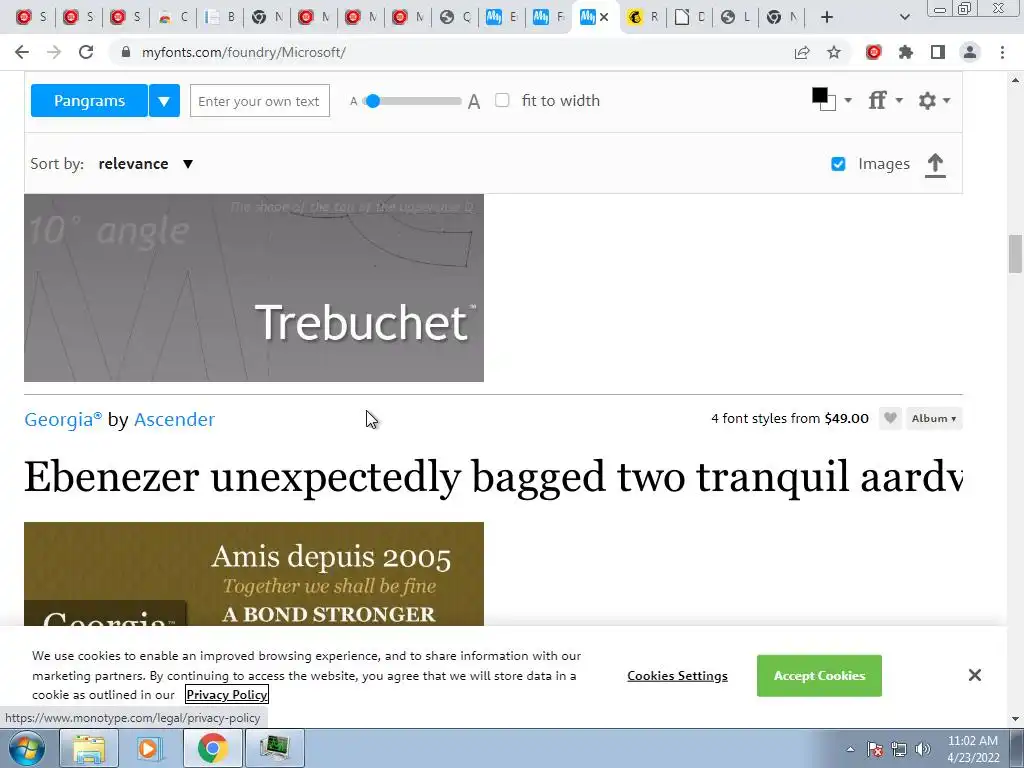The height and width of the screenshot is (768, 1024).
Task: Click the taskbar clock showing 11:02 AM
Action: (x=972, y=749)
